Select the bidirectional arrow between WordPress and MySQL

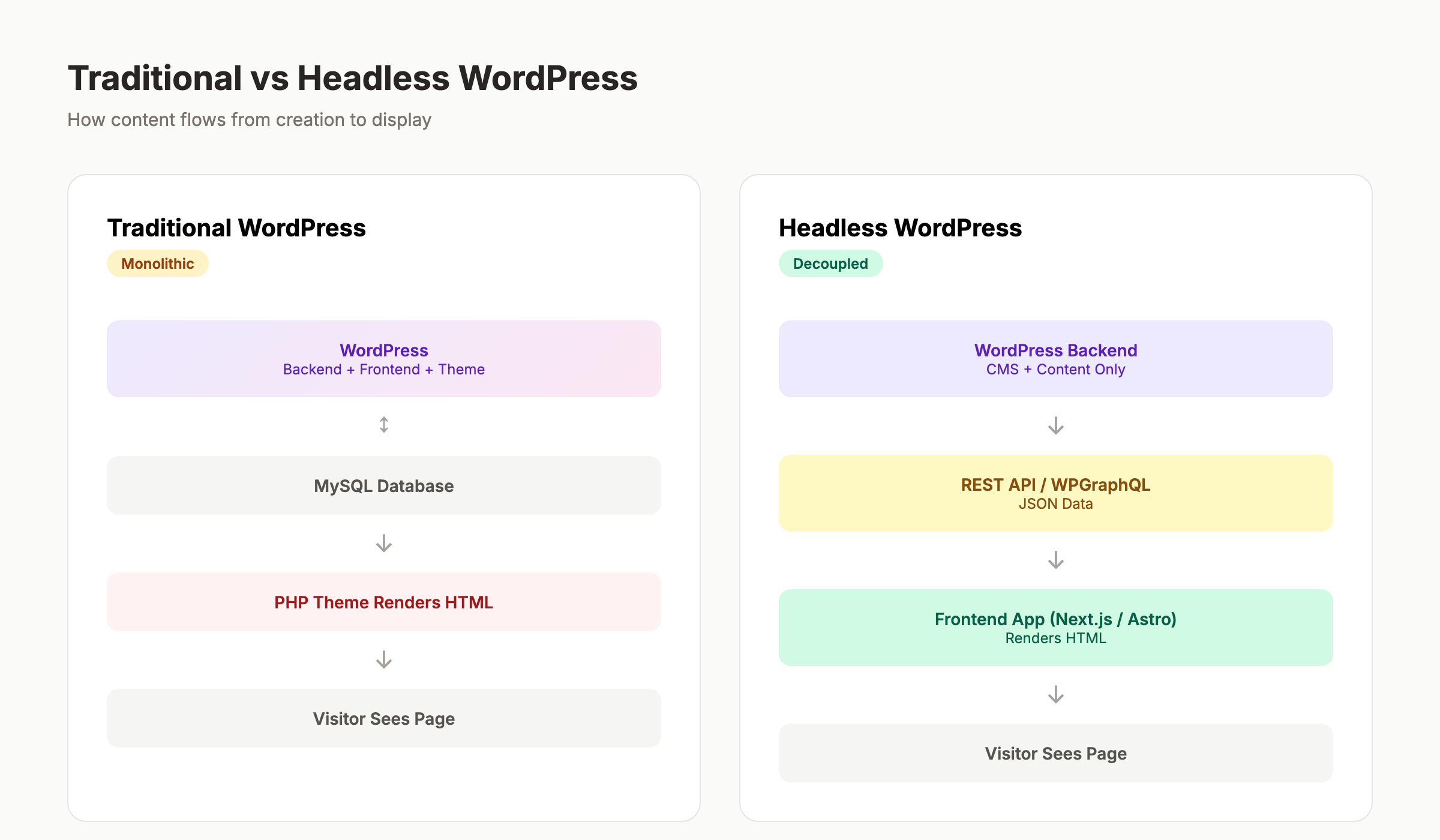pos(383,424)
